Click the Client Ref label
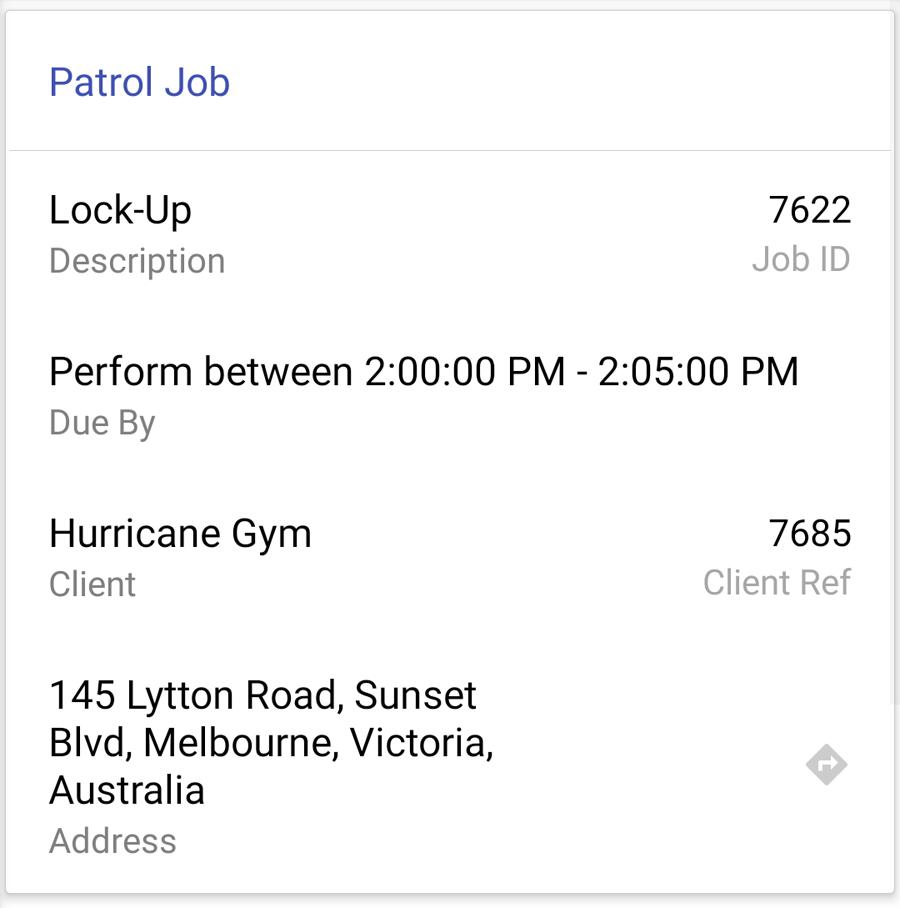Image resolution: width=900 pixels, height=908 pixels. tap(777, 582)
